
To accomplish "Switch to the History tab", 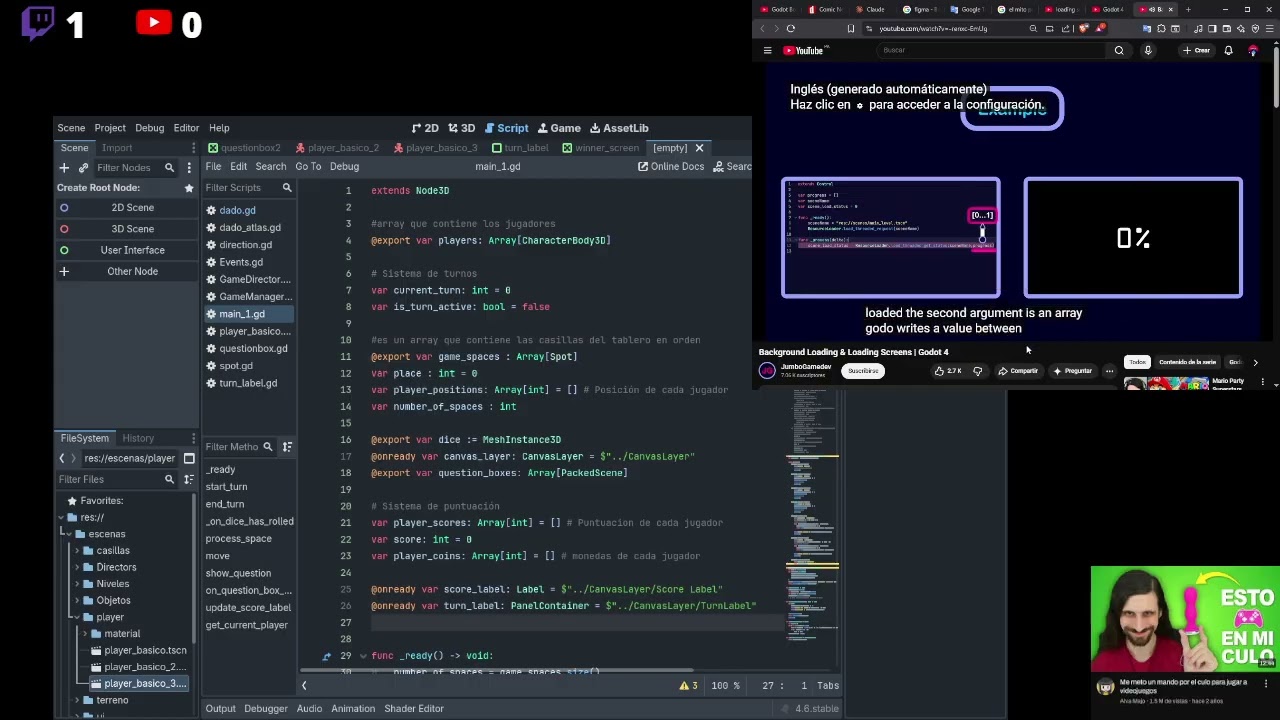I will click(138, 438).
